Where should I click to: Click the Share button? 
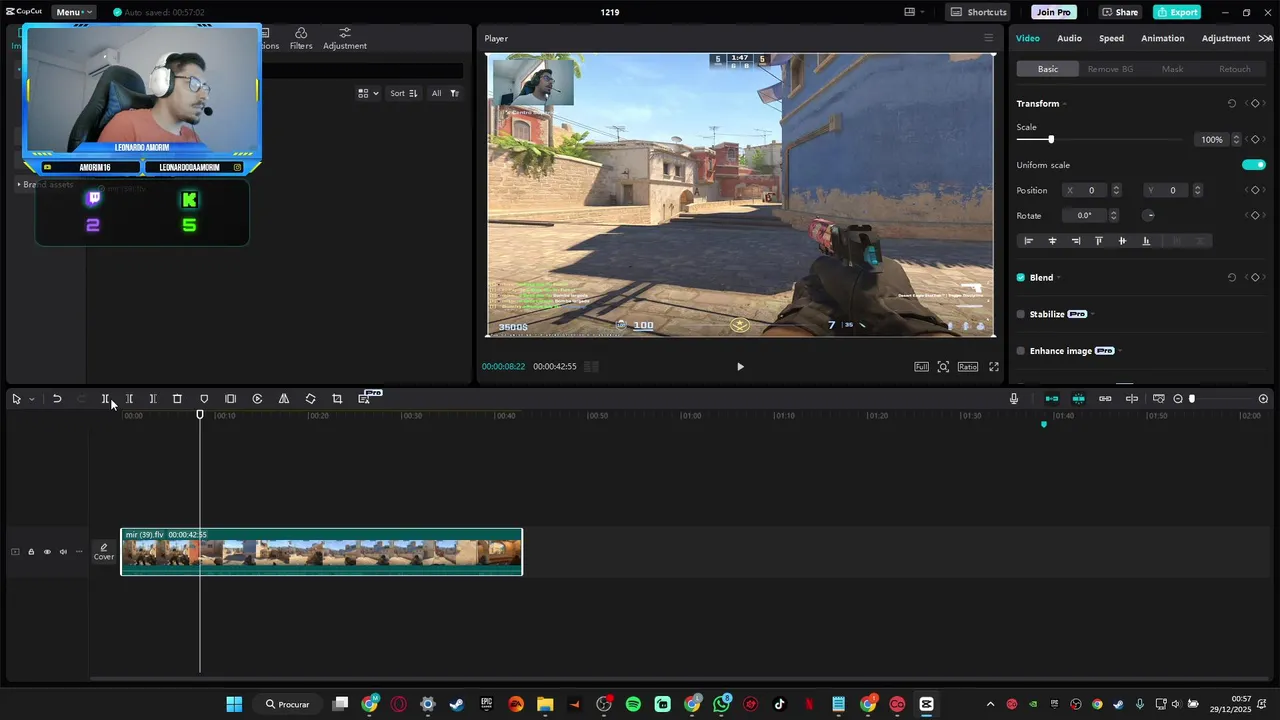pyautogui.click(x=1120, y=12)
